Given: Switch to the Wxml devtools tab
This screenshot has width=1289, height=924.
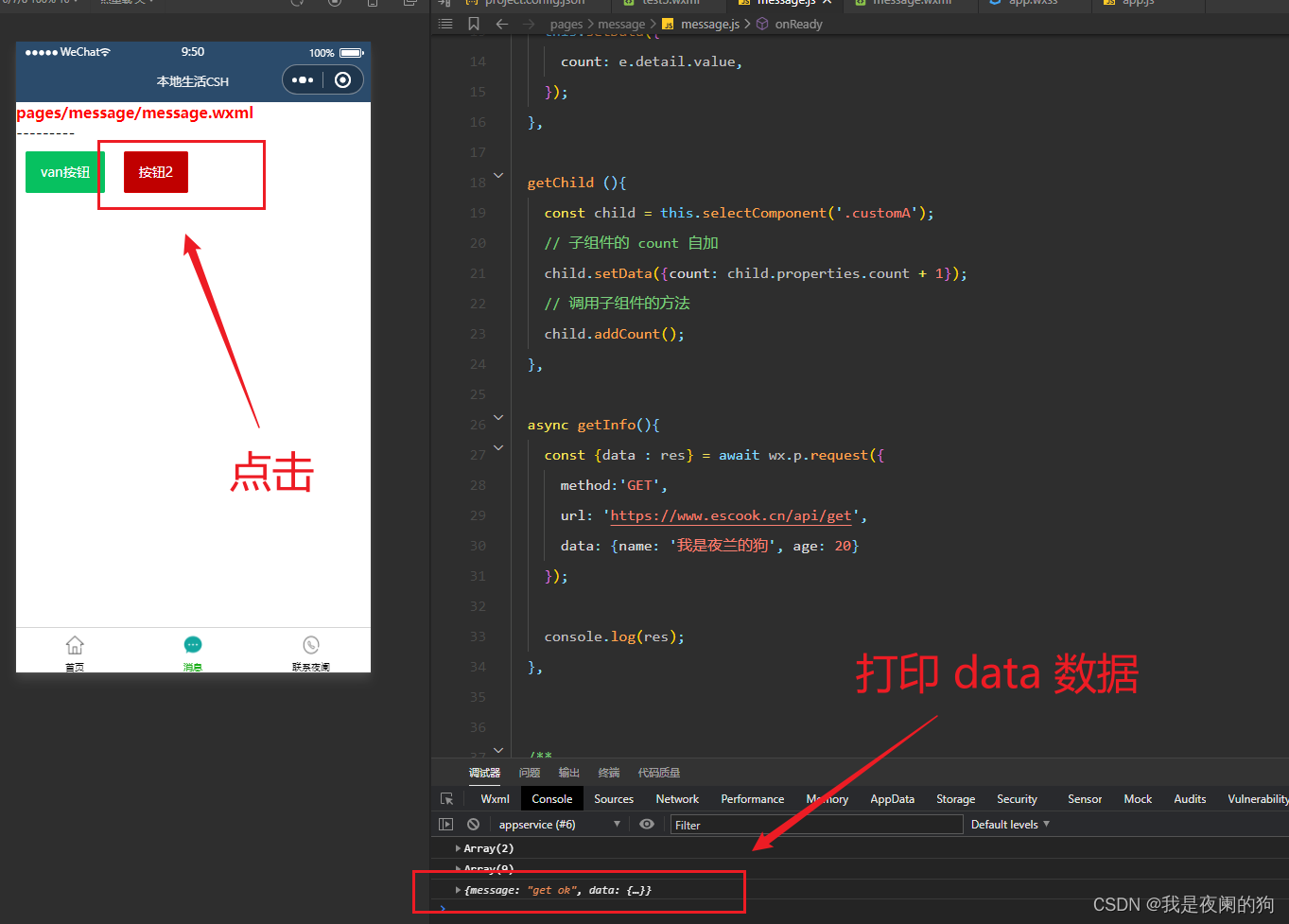Looking at the screenshot, I should coord(495,799).
